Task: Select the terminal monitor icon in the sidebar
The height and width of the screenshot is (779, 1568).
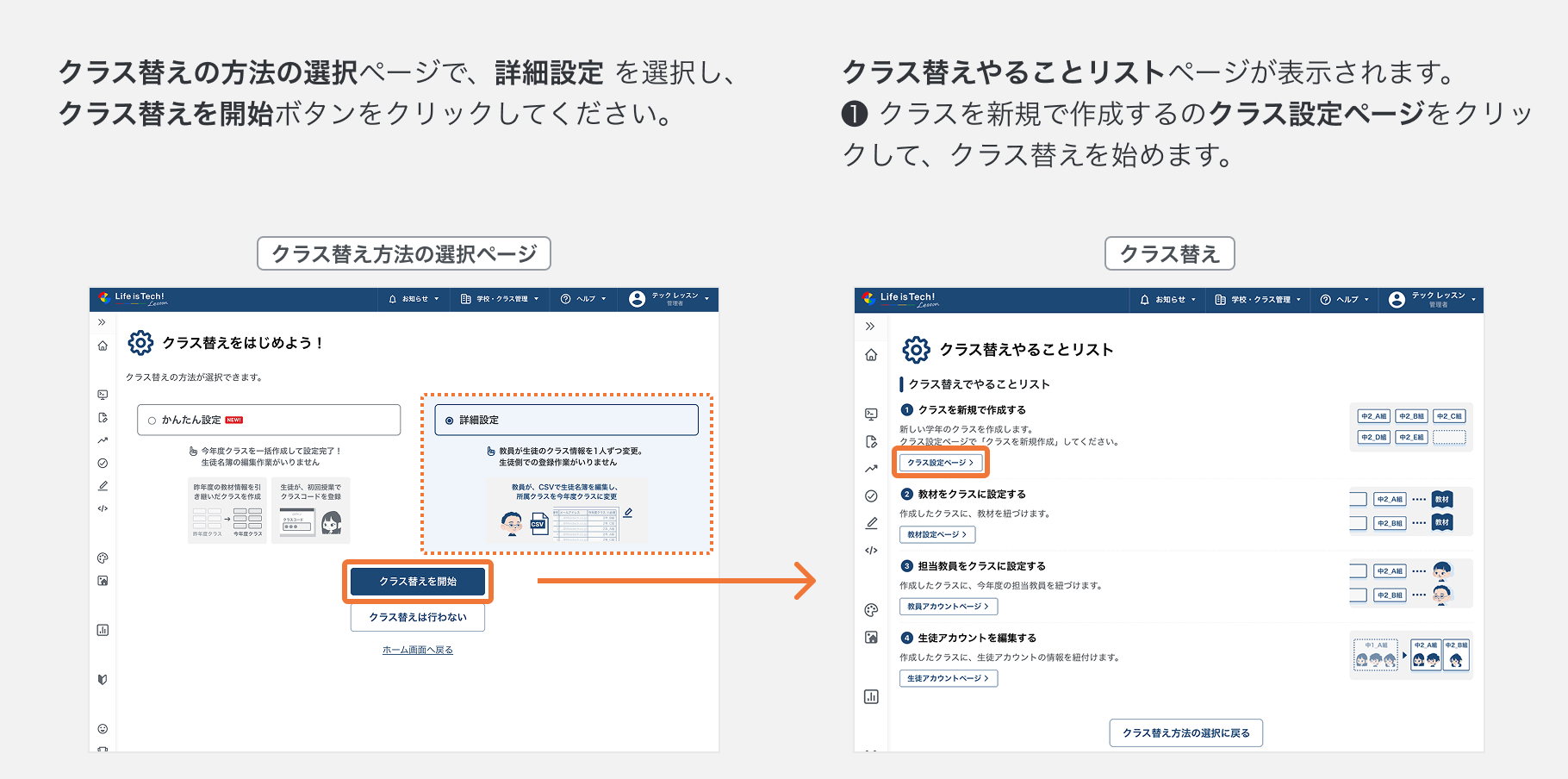Action: [102, 395]
